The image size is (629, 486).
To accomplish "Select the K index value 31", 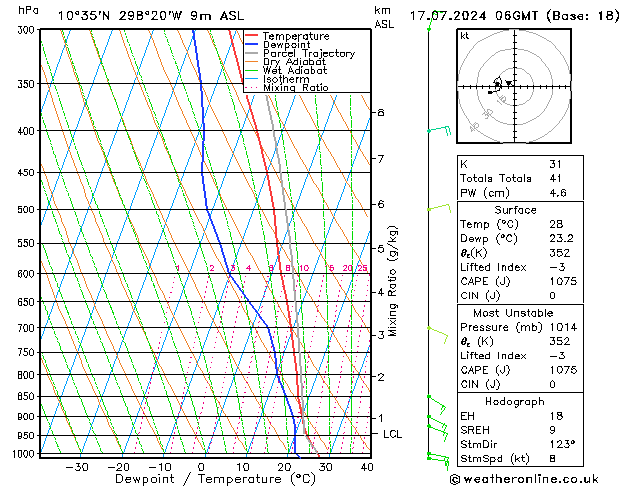I will pyautogui.click(x=556, y=164).
